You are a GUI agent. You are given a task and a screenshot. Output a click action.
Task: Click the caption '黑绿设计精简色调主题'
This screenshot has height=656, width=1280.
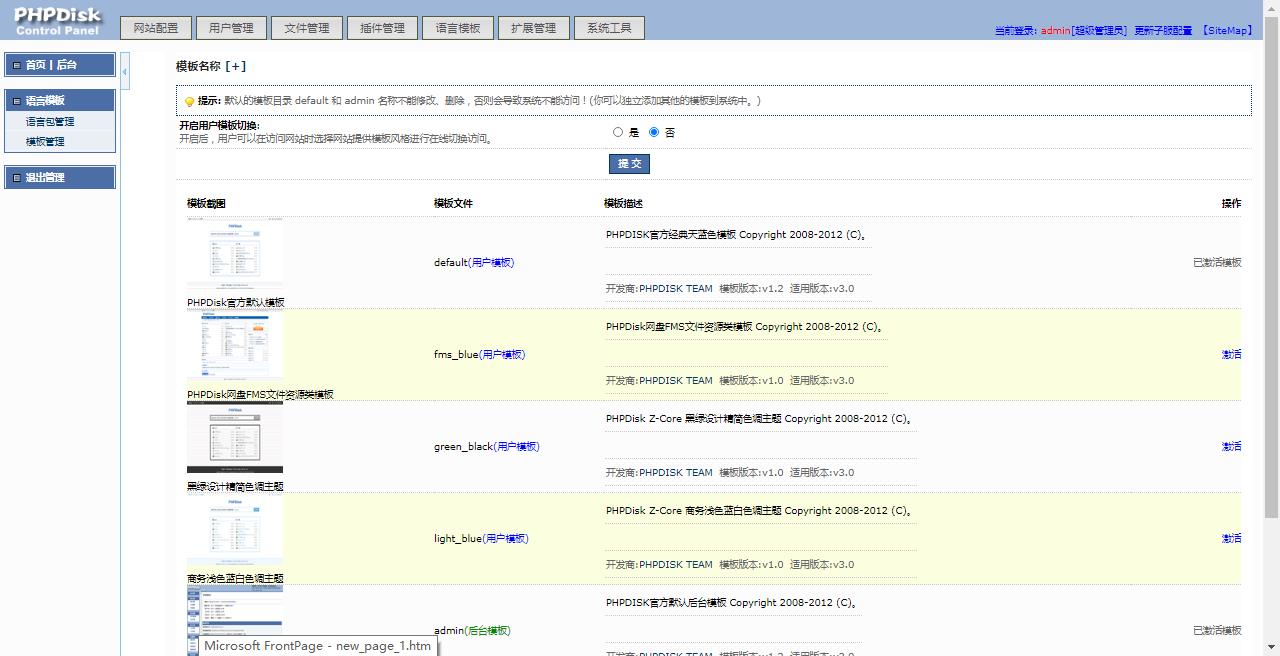click(x=235, y=487)
